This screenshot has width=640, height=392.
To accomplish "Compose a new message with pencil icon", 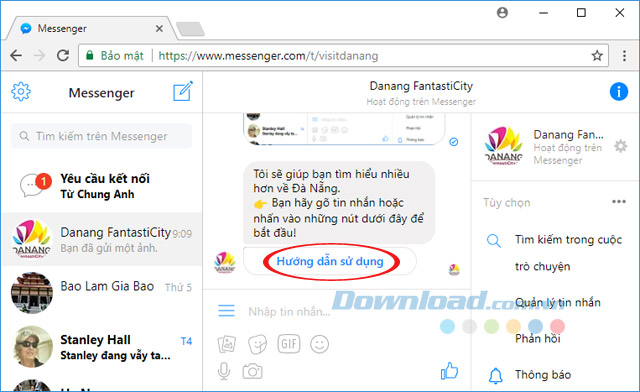I will click(182, 91).
